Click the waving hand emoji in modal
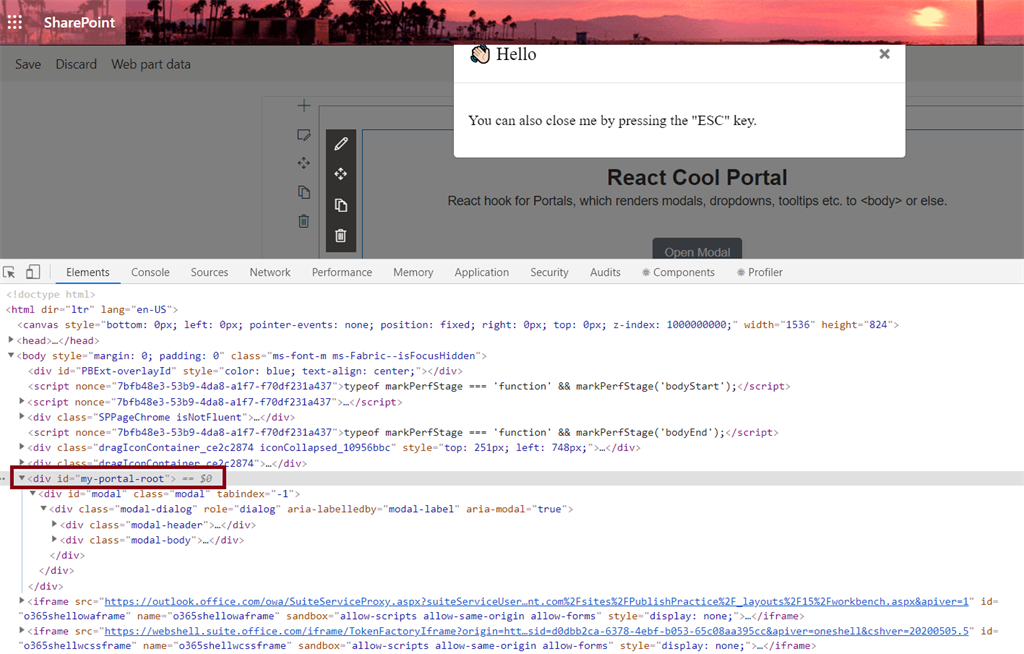The height and width of the screenshot is (654, 1024). click(x=480, y=54)
